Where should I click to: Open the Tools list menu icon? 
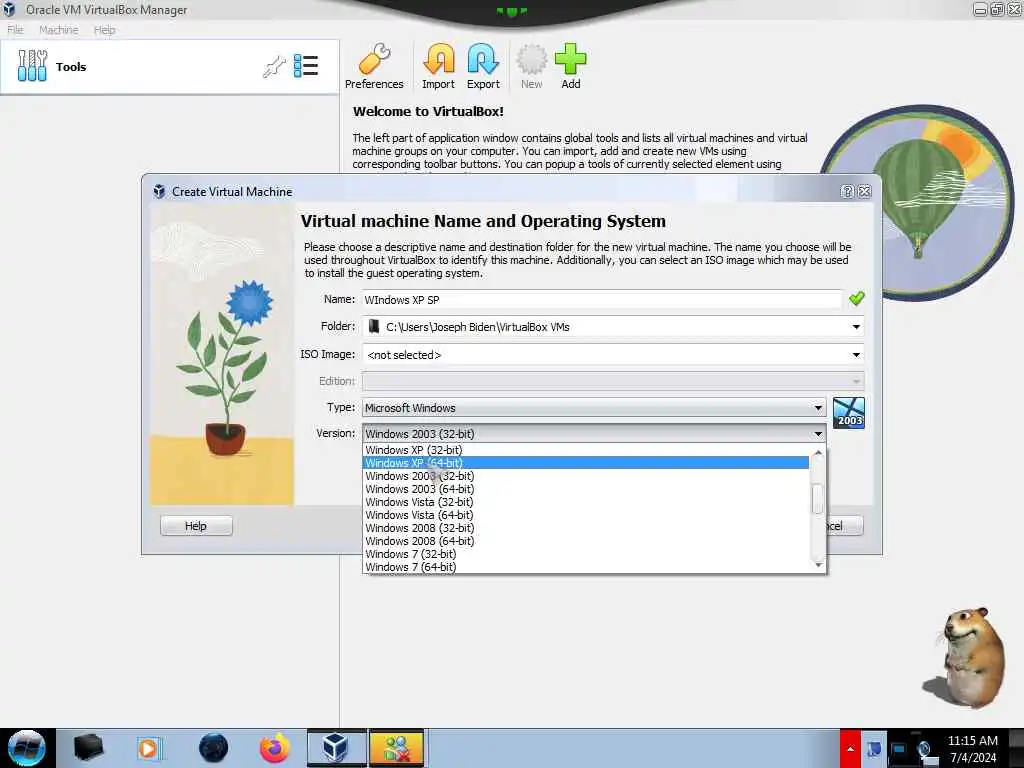tap(306, 66)
